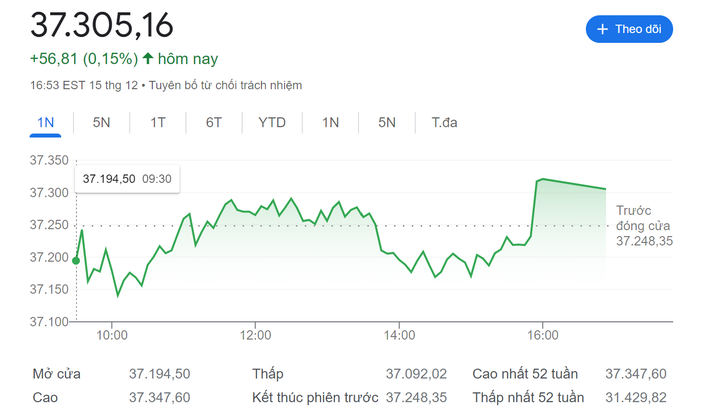Switch to the 1T range tab
The image size is (720, 414).
coord(158,123)
